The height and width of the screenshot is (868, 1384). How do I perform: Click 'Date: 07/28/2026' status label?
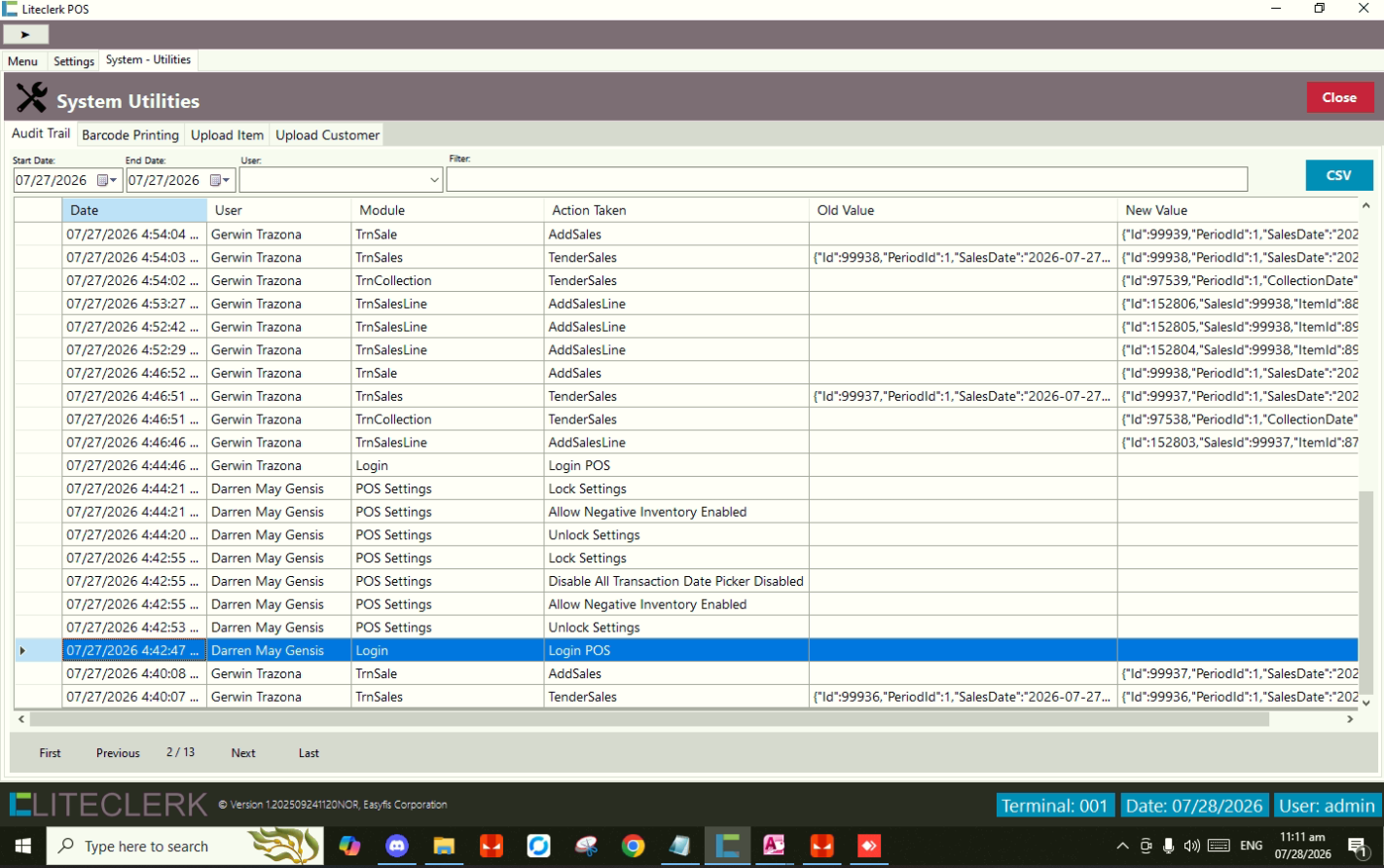1194,806
